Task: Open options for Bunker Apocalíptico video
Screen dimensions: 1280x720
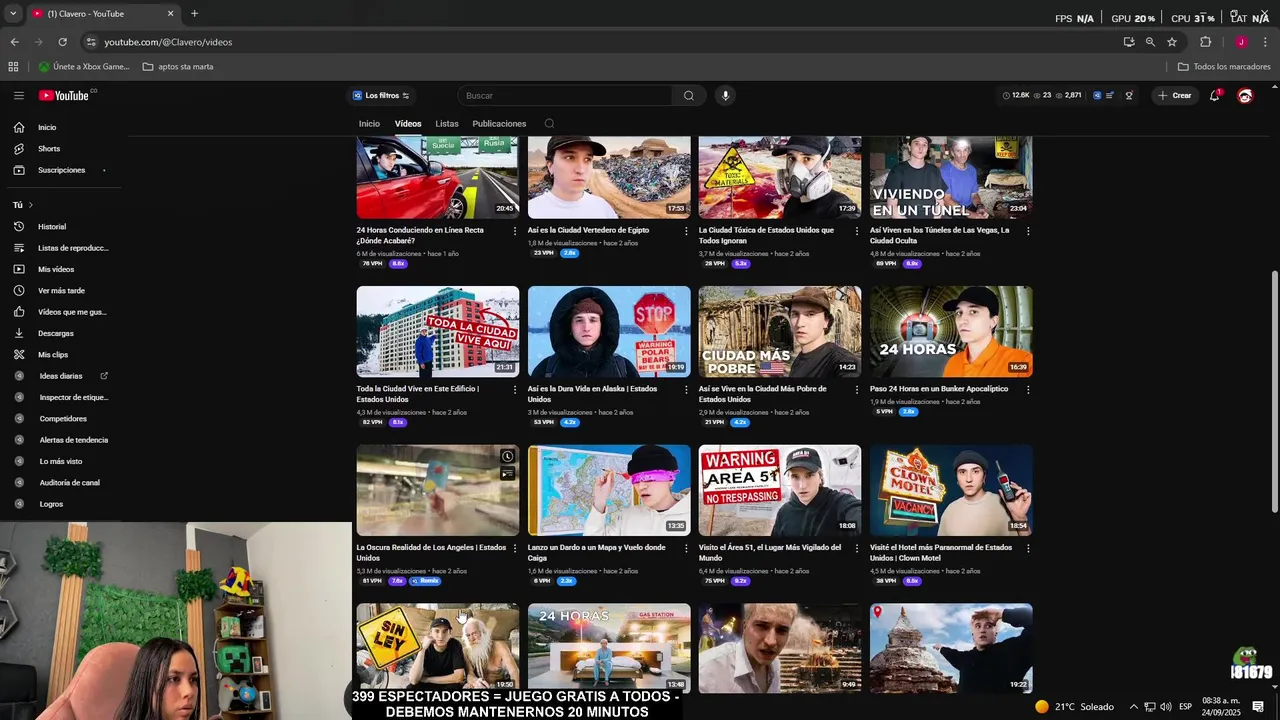Action: (1028, 390)
